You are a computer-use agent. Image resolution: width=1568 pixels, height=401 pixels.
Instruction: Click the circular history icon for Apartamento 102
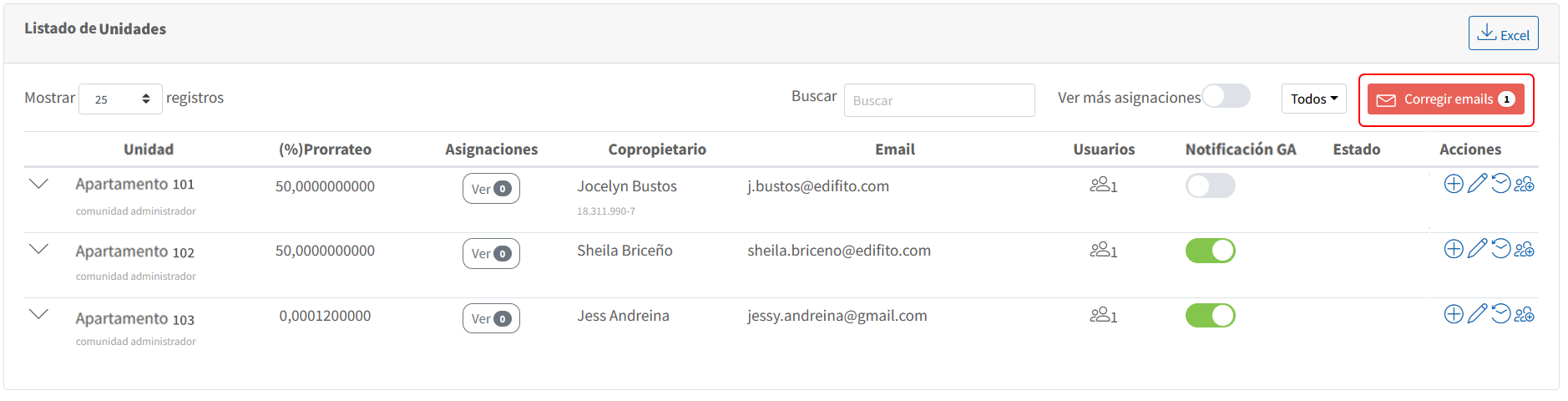1500,249
